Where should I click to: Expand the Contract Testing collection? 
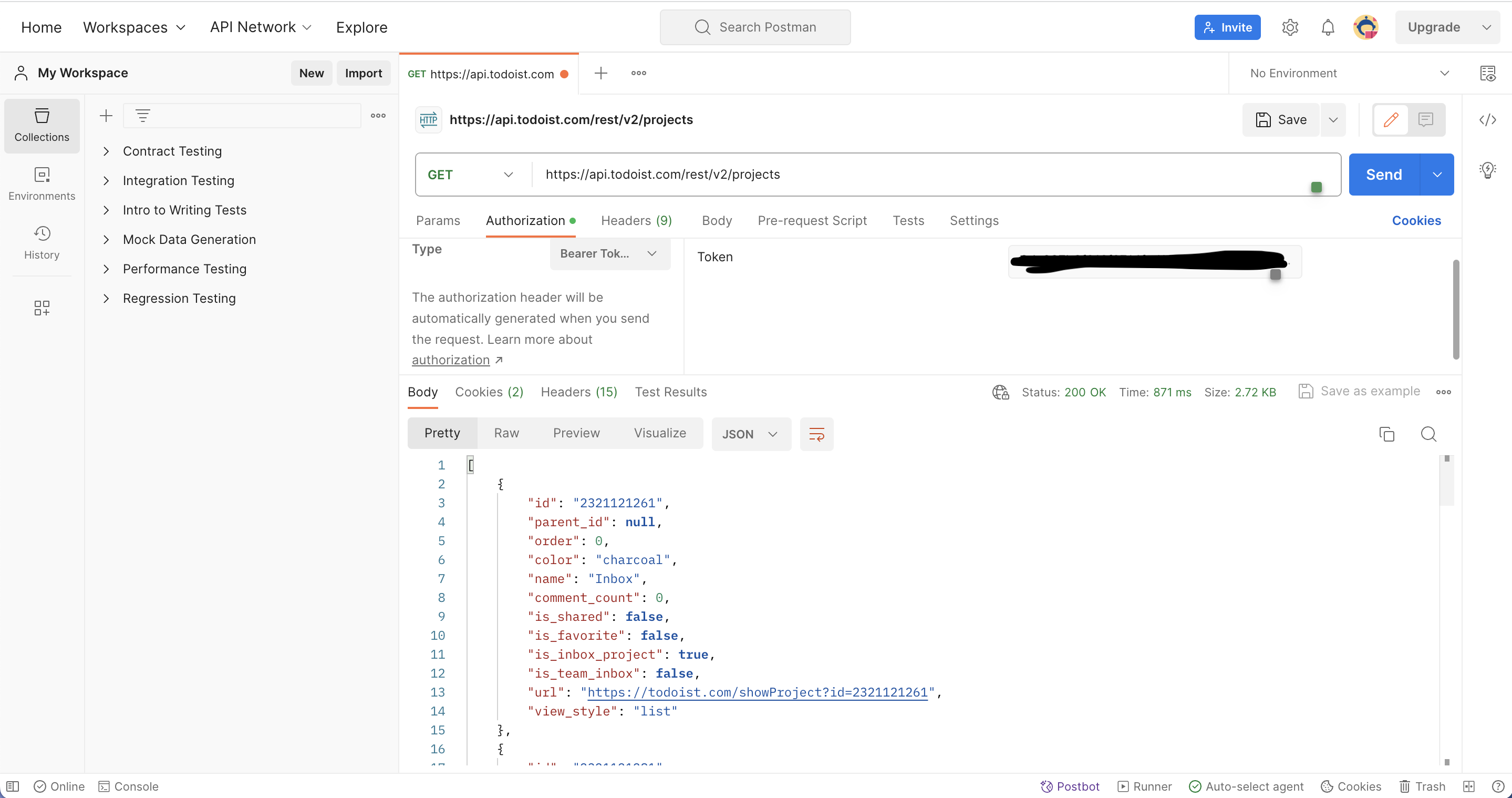pos(106,151)
